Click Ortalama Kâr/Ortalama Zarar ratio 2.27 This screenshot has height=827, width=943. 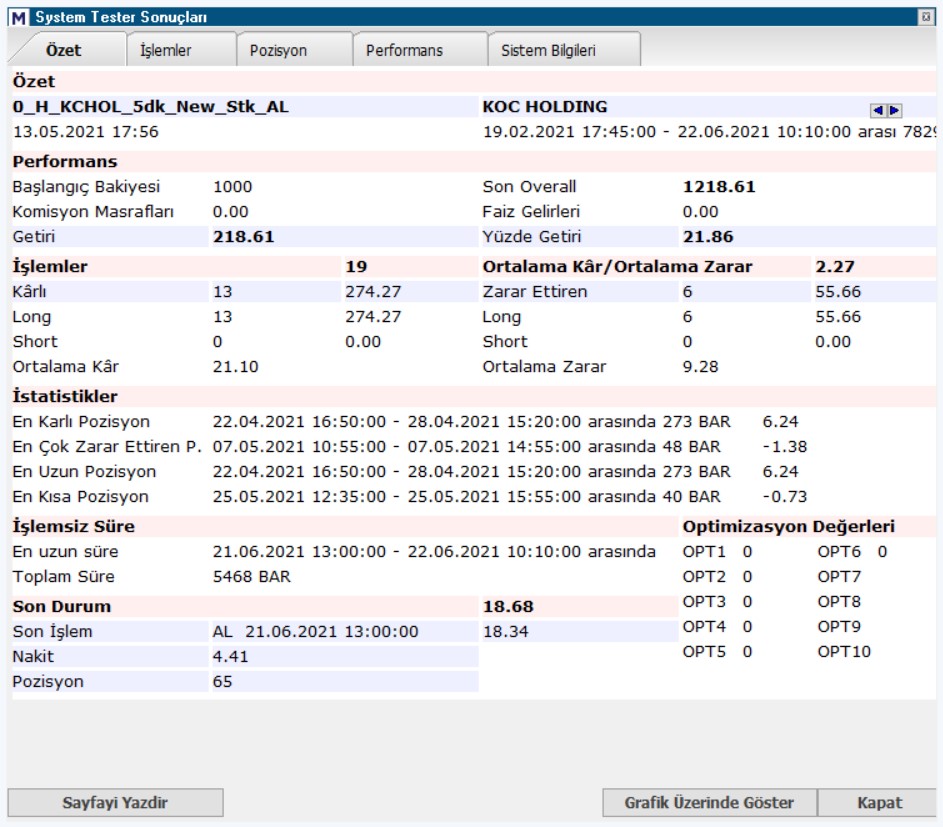(835, 266)
